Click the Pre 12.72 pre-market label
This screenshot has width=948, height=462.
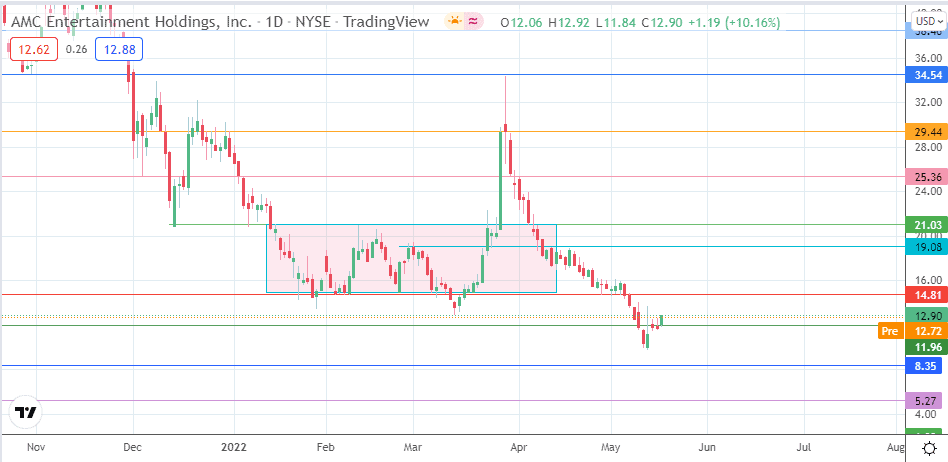coord(911,331)
